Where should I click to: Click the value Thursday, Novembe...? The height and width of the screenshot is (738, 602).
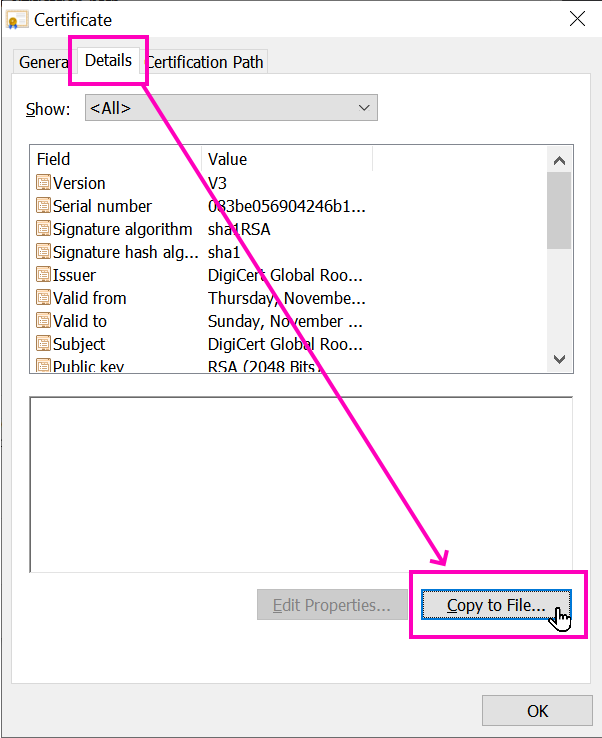click(x=287, y=298)
